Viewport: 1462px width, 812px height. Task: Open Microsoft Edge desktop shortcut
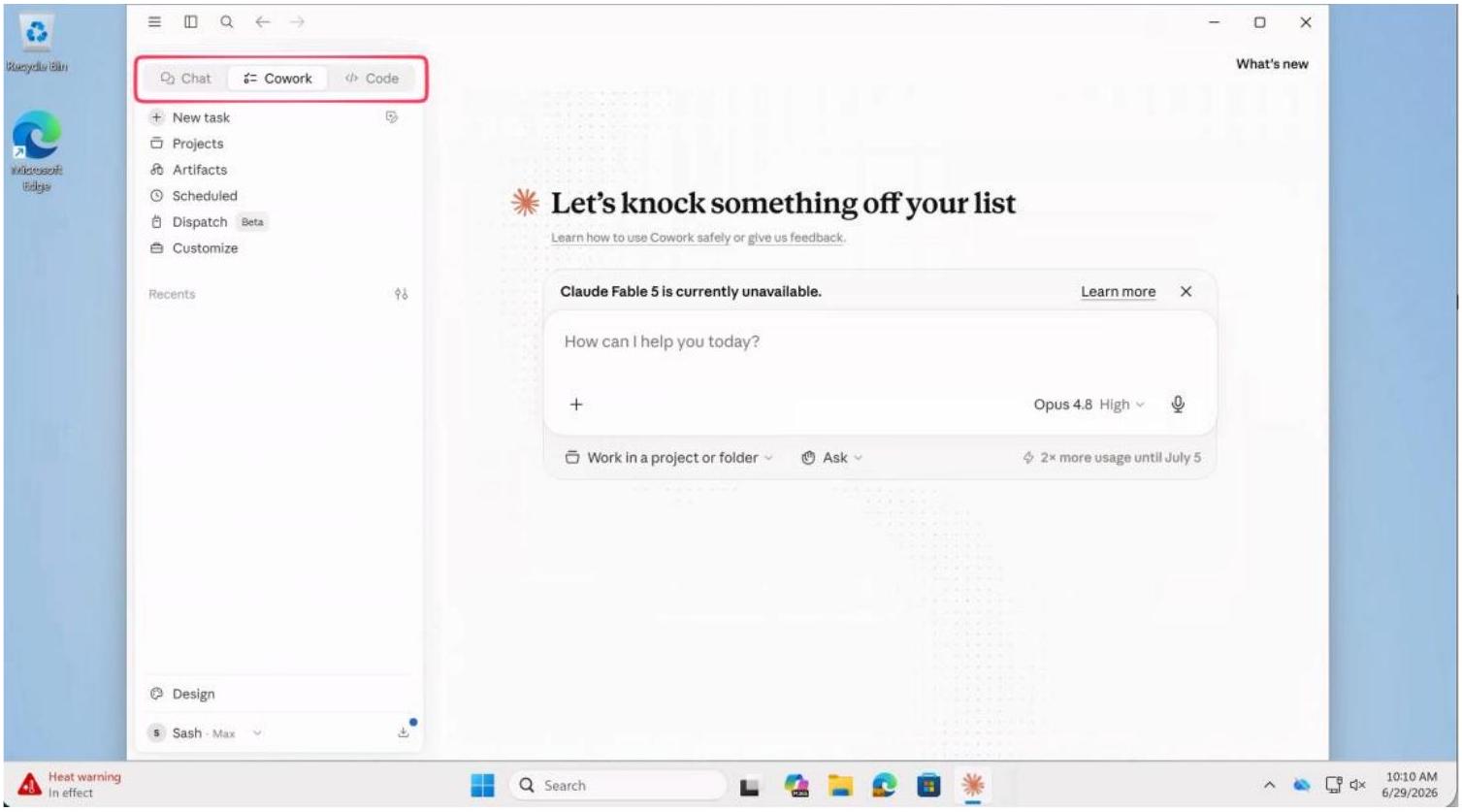(37, 151)
